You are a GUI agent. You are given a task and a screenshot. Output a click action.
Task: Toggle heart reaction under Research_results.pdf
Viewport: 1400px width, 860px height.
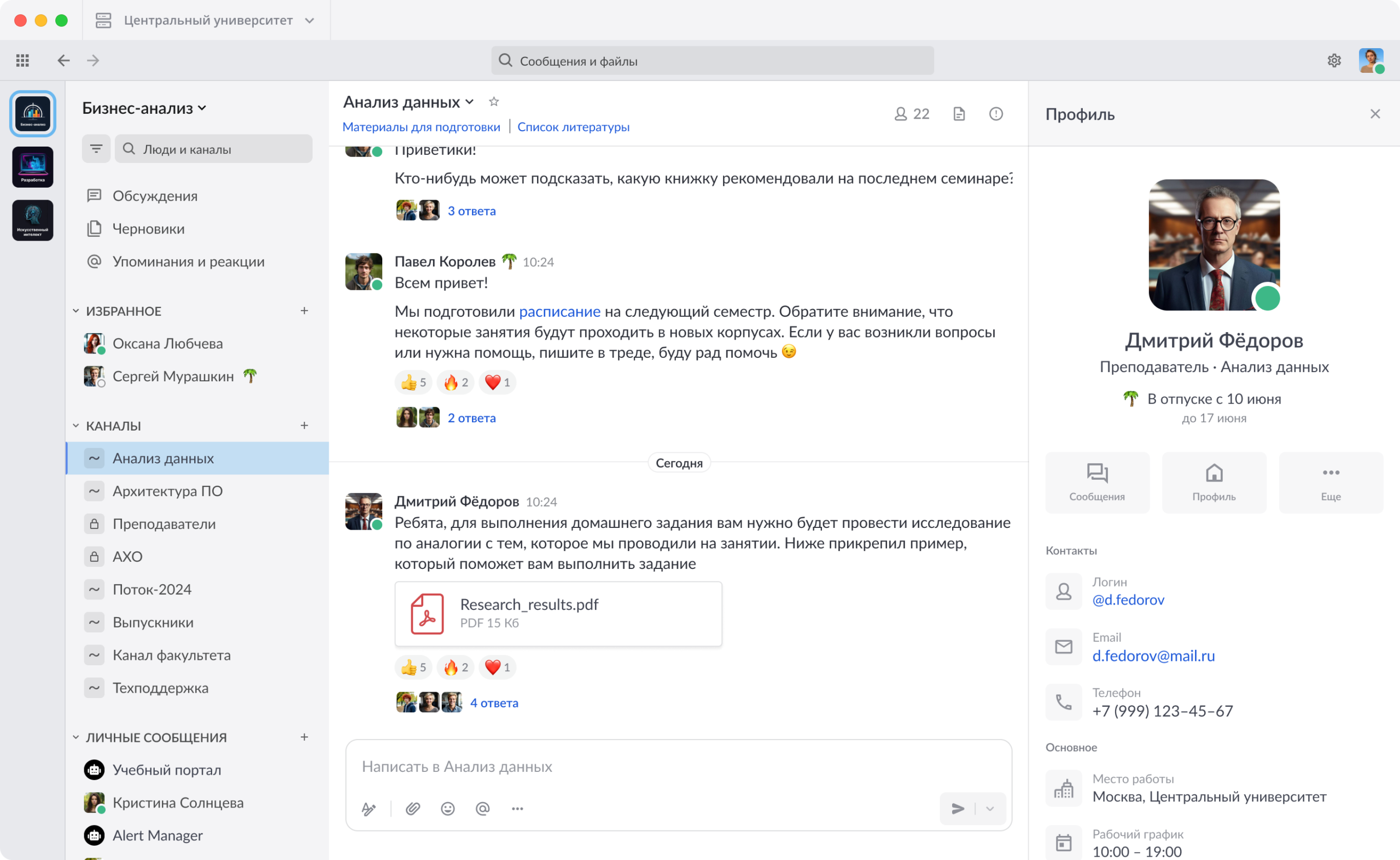[497, 667]
